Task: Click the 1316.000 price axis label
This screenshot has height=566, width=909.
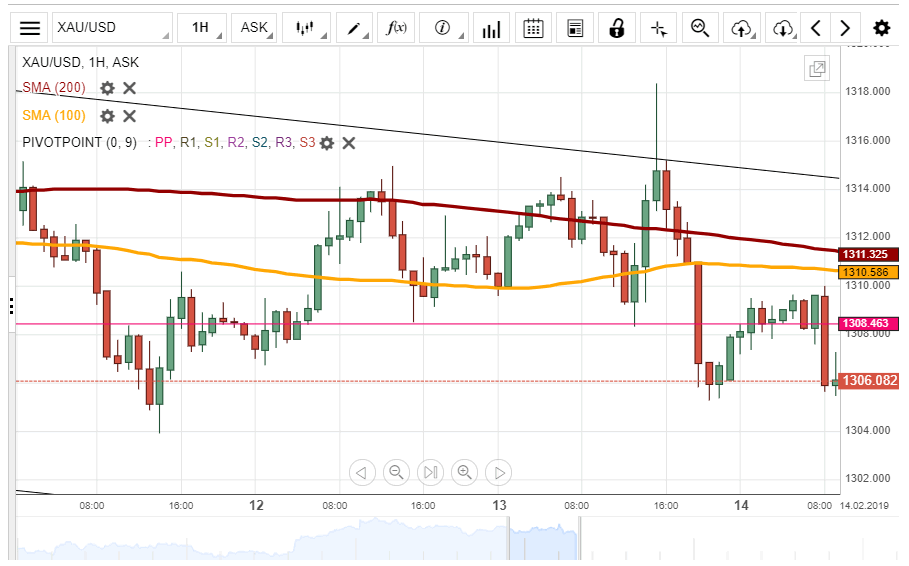Action: point(867,140)
